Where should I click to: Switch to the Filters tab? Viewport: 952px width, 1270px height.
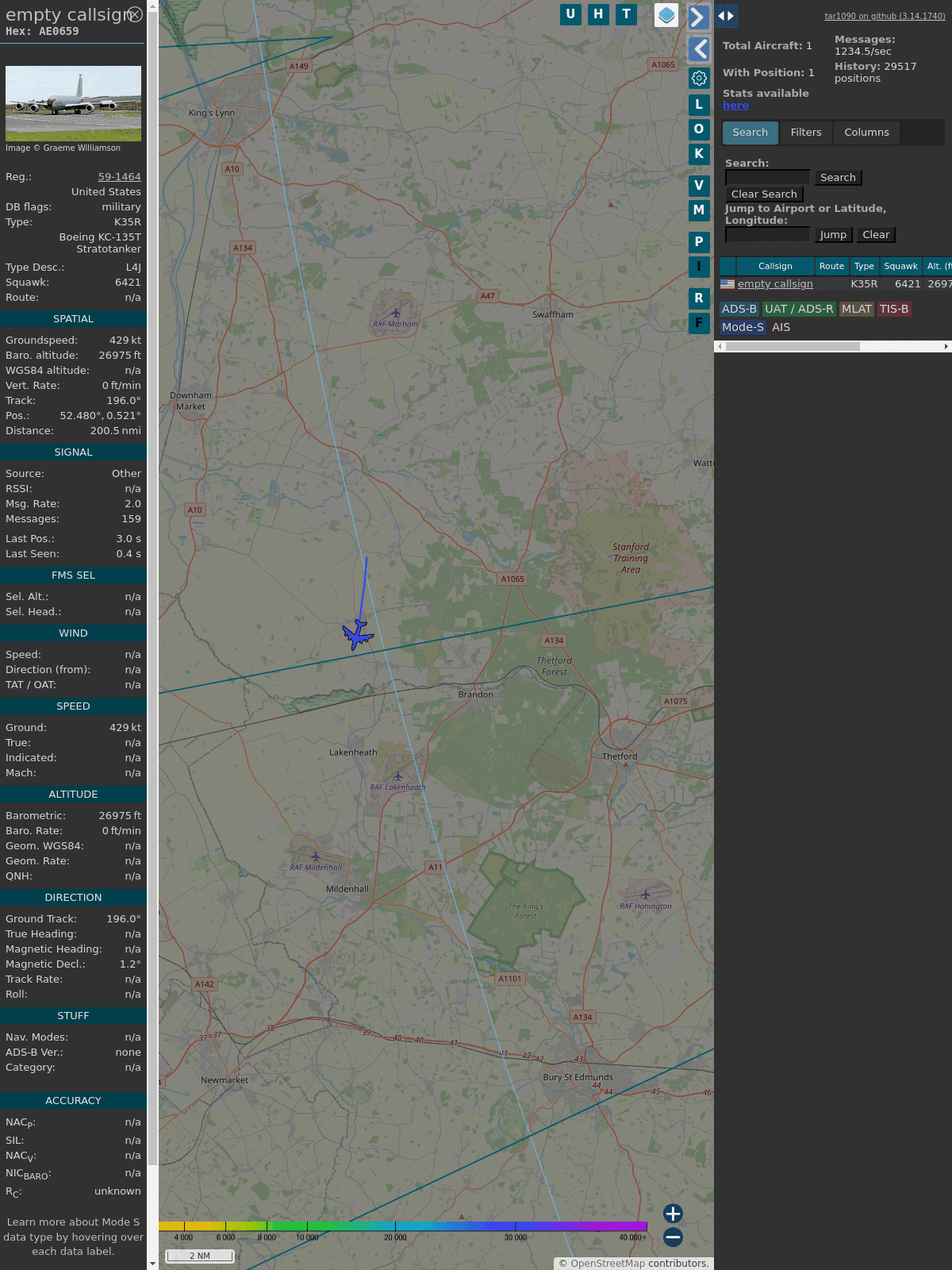806,133
